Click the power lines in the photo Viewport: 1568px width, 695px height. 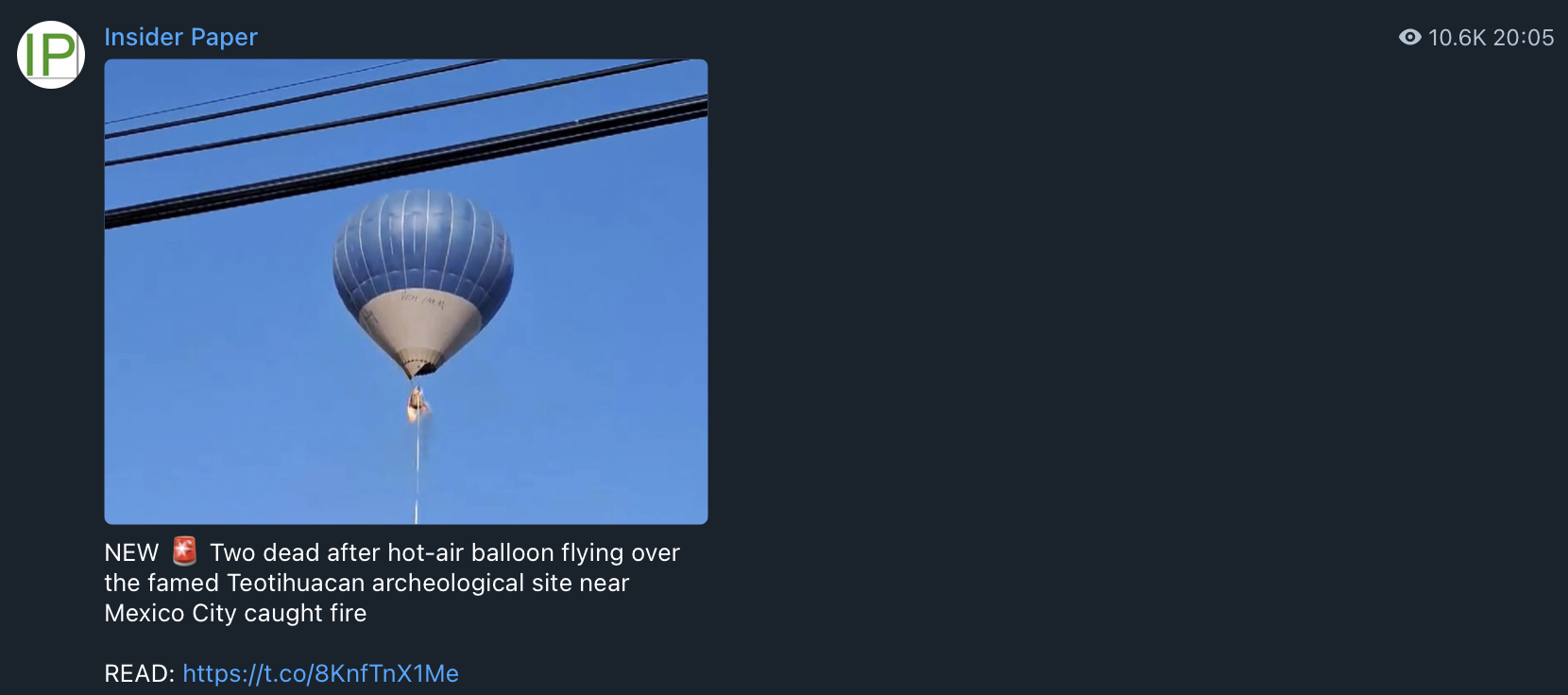[406, 142]
